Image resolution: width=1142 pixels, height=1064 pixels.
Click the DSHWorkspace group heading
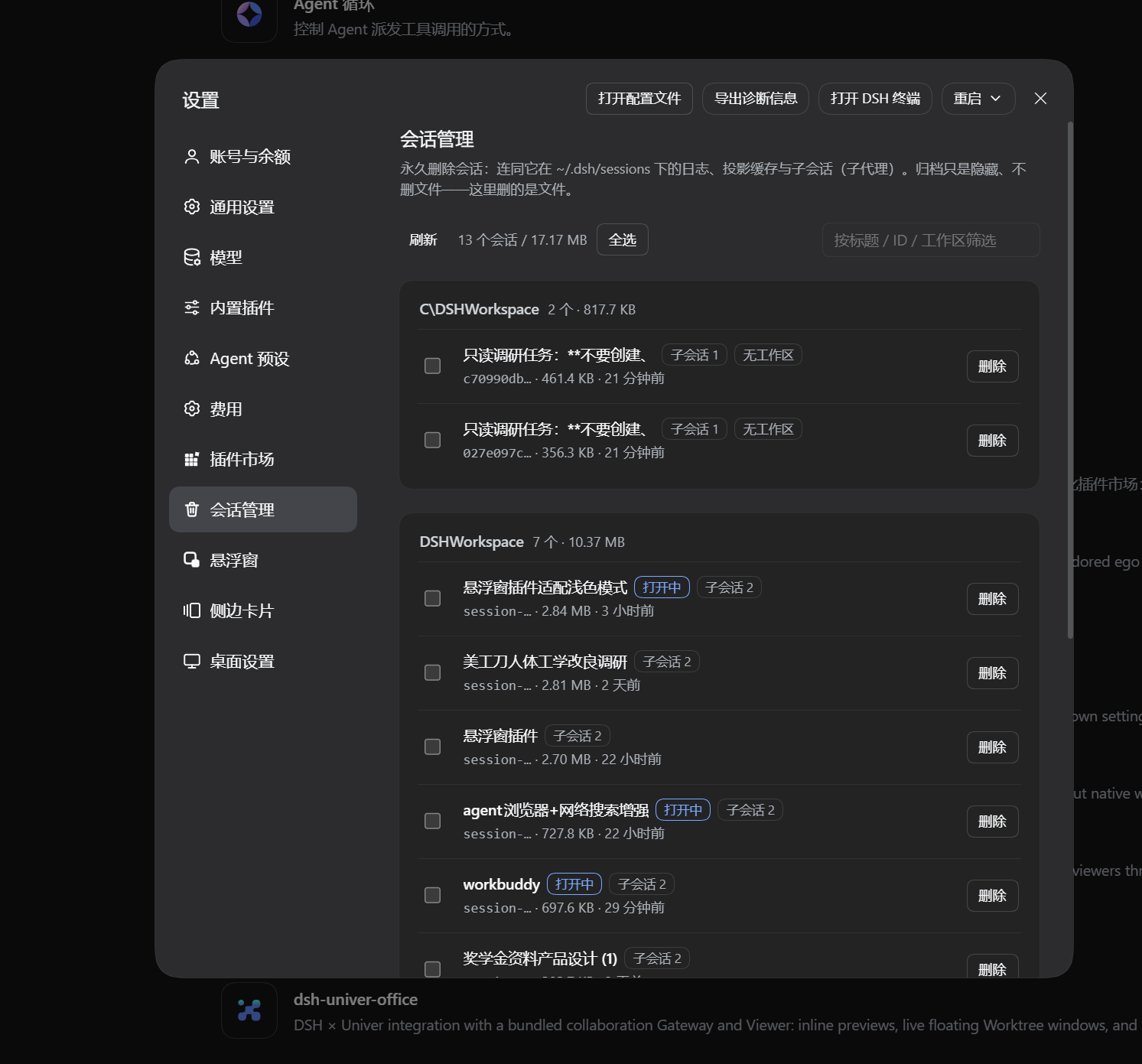pyautogui.click(x=471, y=542)
